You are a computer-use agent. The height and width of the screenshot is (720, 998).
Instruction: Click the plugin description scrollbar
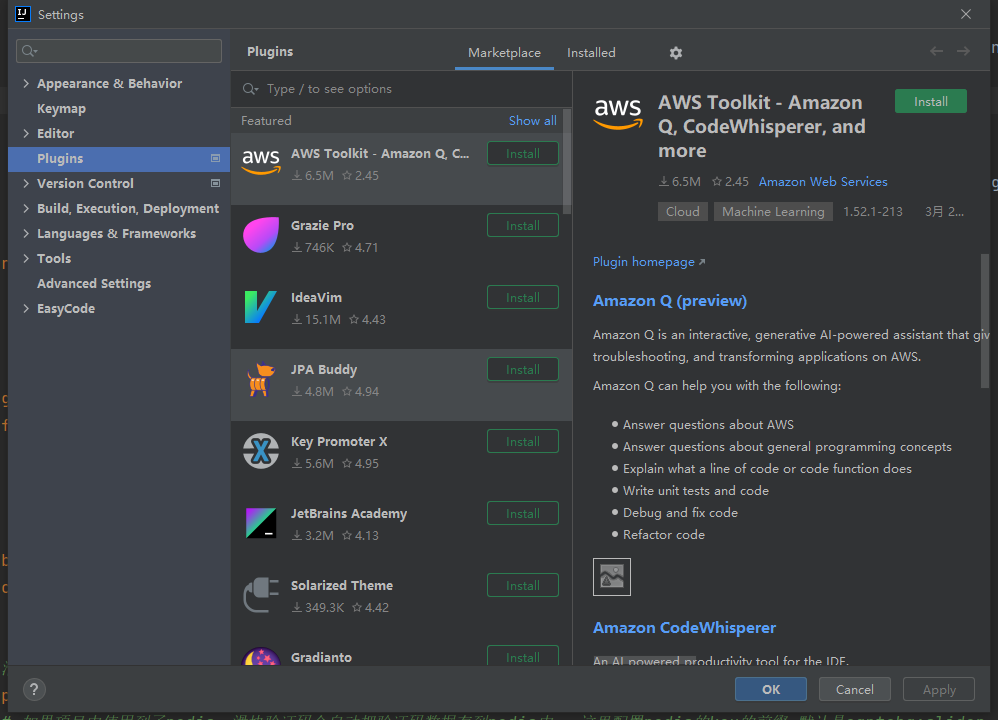(x=985, y=320)
